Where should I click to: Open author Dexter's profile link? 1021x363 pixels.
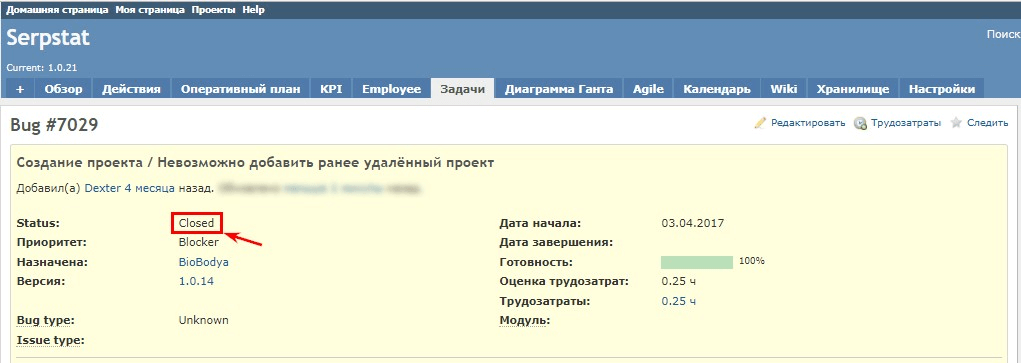coord(103,188)
